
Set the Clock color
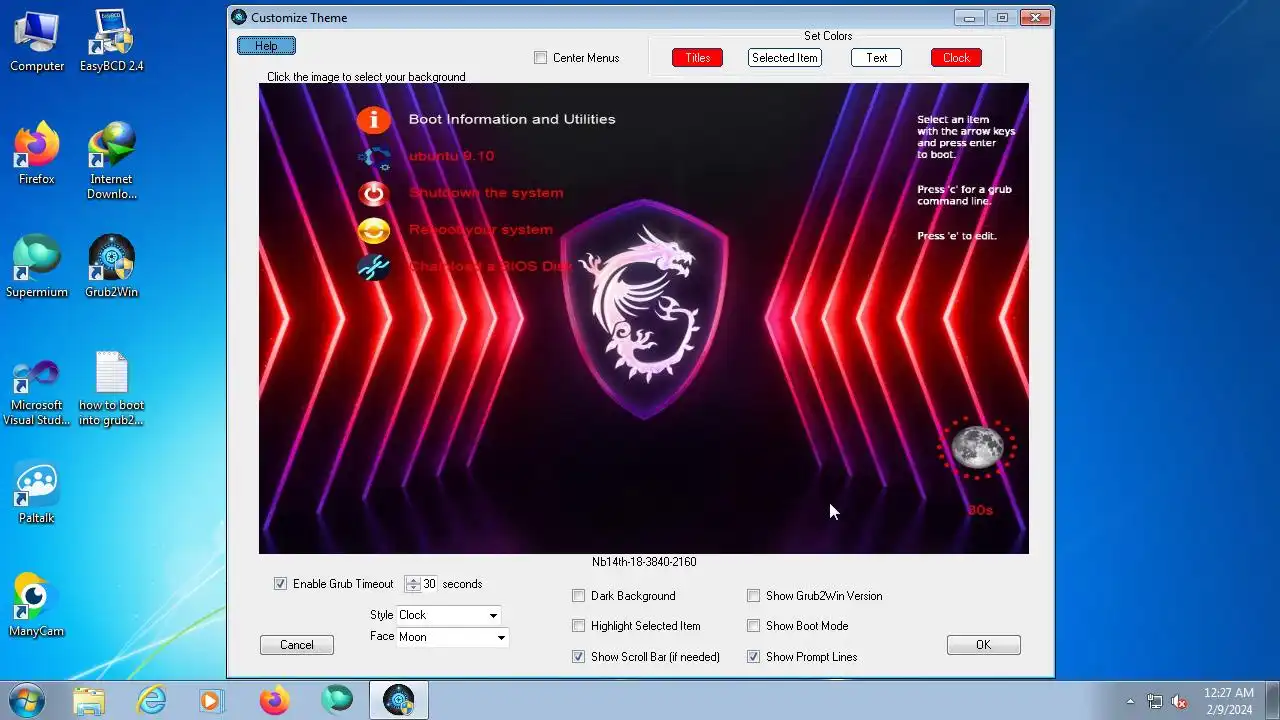point(956,58)
